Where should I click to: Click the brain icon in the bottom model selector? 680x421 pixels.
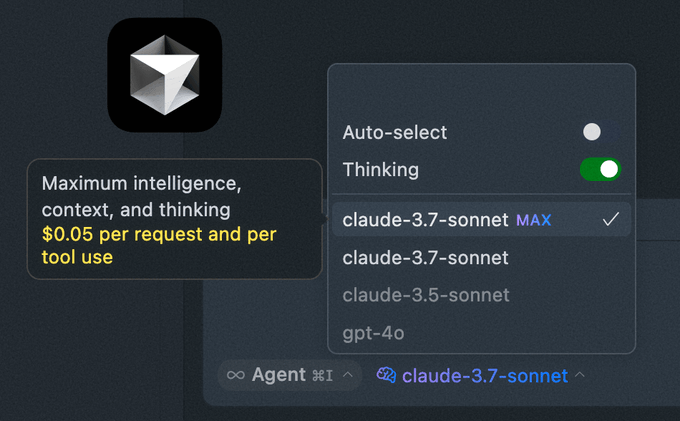pos(386,375)
